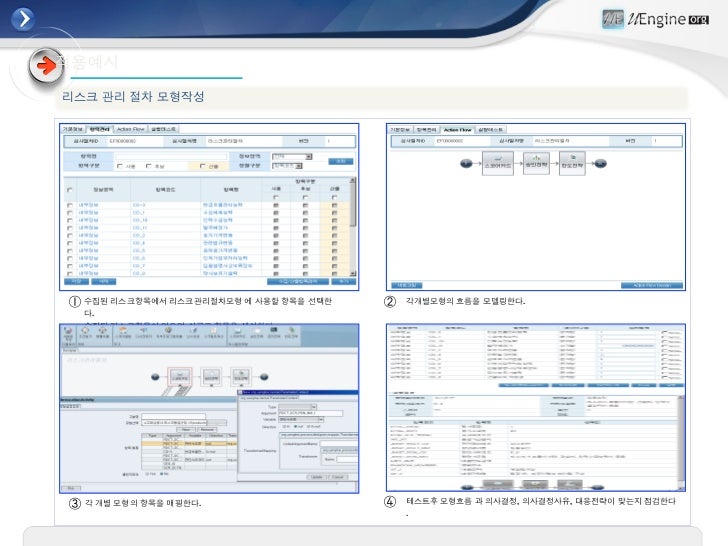Open 기본정보 tab in item-selection screenshot
The height and width of the screenshot is (546, 728).
pyautogui.click(x=73, y=129)
